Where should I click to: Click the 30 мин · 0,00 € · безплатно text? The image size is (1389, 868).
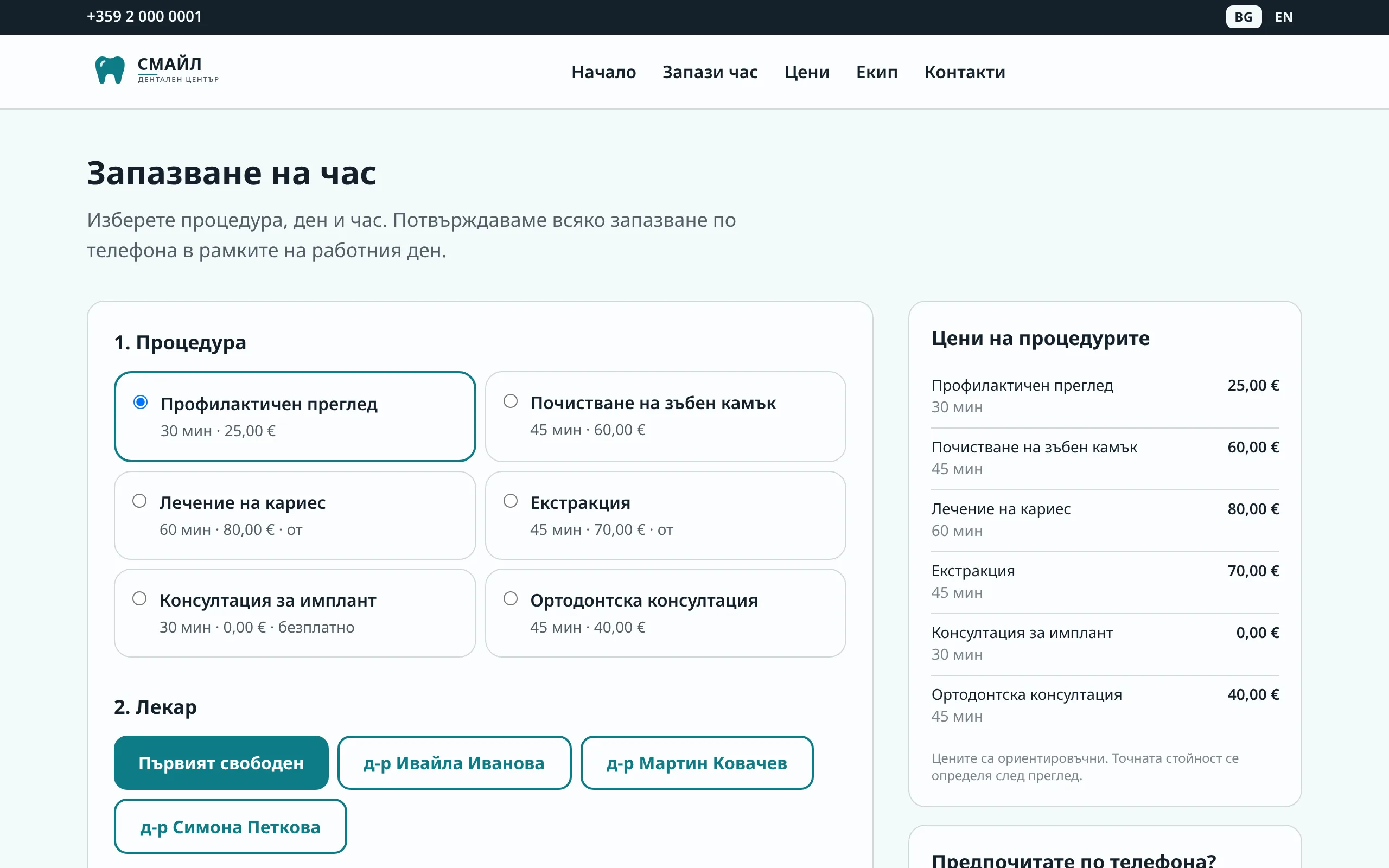click(x=257, y=627)
